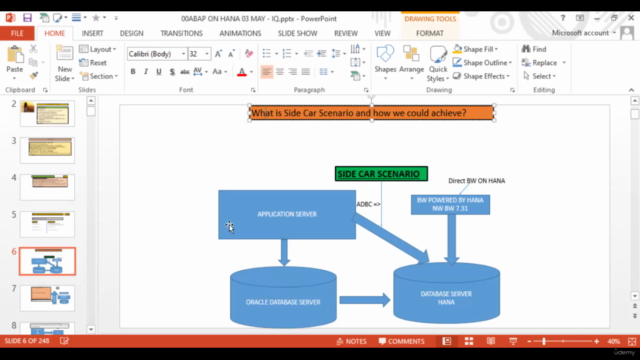Switch to the INSERT tab

92,33
